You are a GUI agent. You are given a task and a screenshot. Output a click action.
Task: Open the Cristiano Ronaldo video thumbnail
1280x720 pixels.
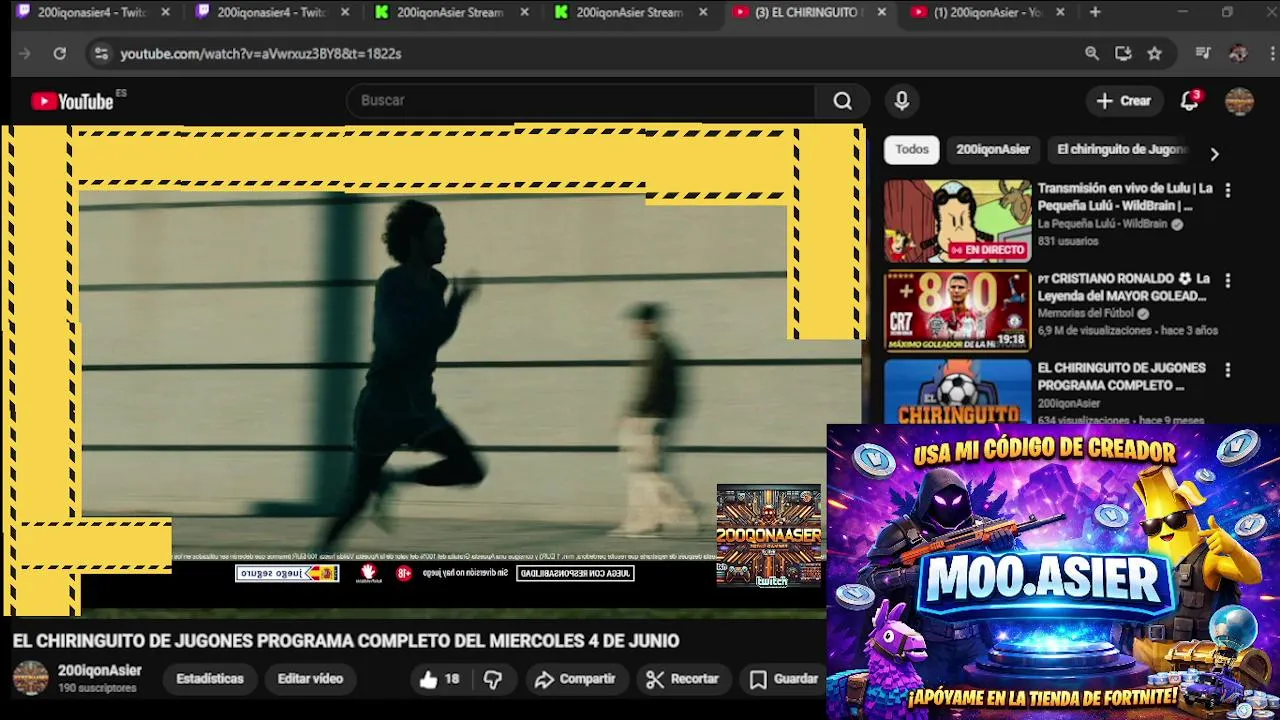click(957, 311)
